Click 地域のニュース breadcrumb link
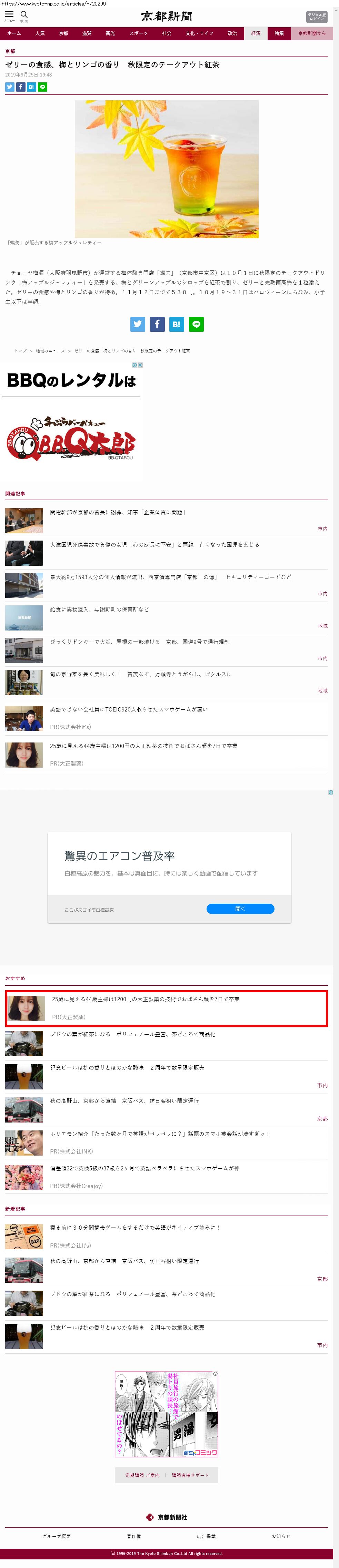Screen dimensions: 339x1568 tap(50, 351)
